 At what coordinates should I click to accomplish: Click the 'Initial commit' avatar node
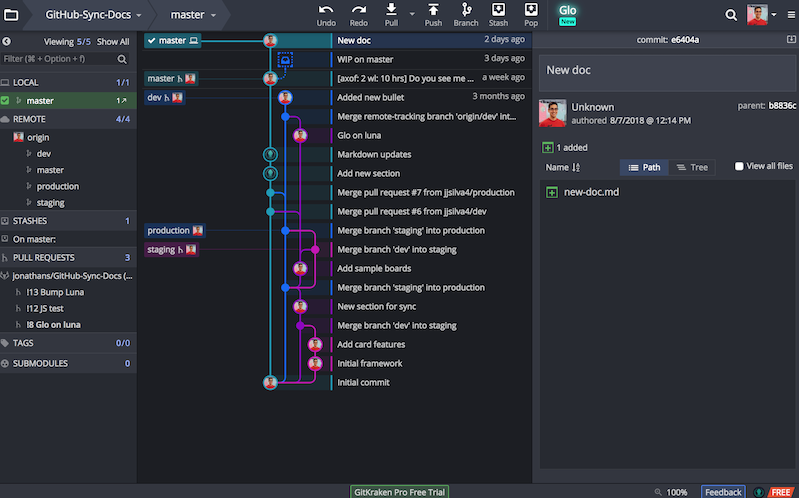pyautogui.click(x=270, y=382)
